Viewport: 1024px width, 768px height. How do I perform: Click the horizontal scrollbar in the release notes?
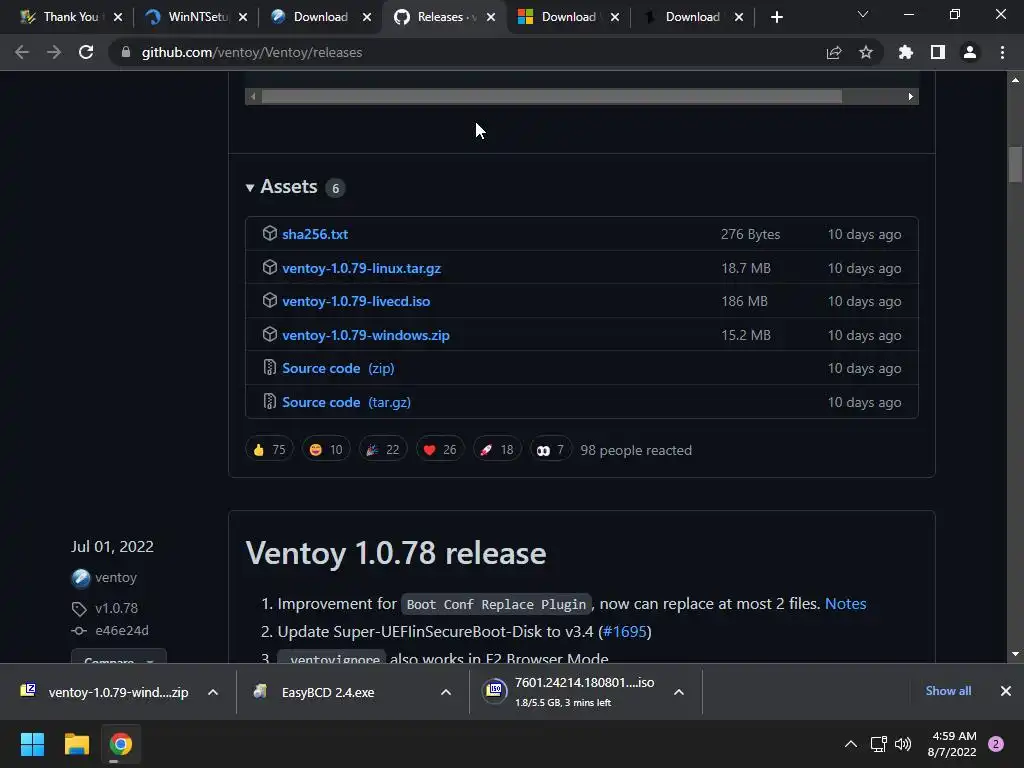point(552,97)
